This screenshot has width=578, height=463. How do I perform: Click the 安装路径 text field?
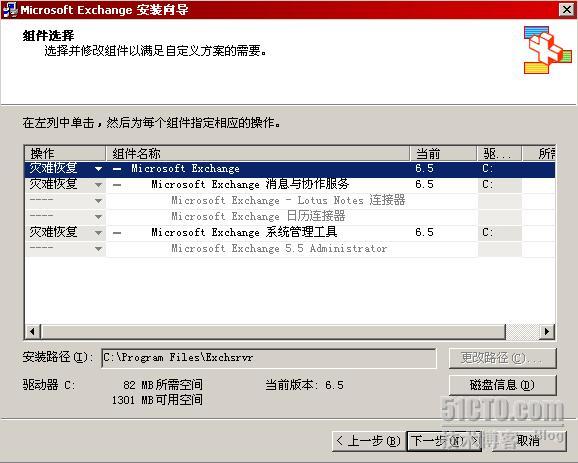(x=269, y=358)
